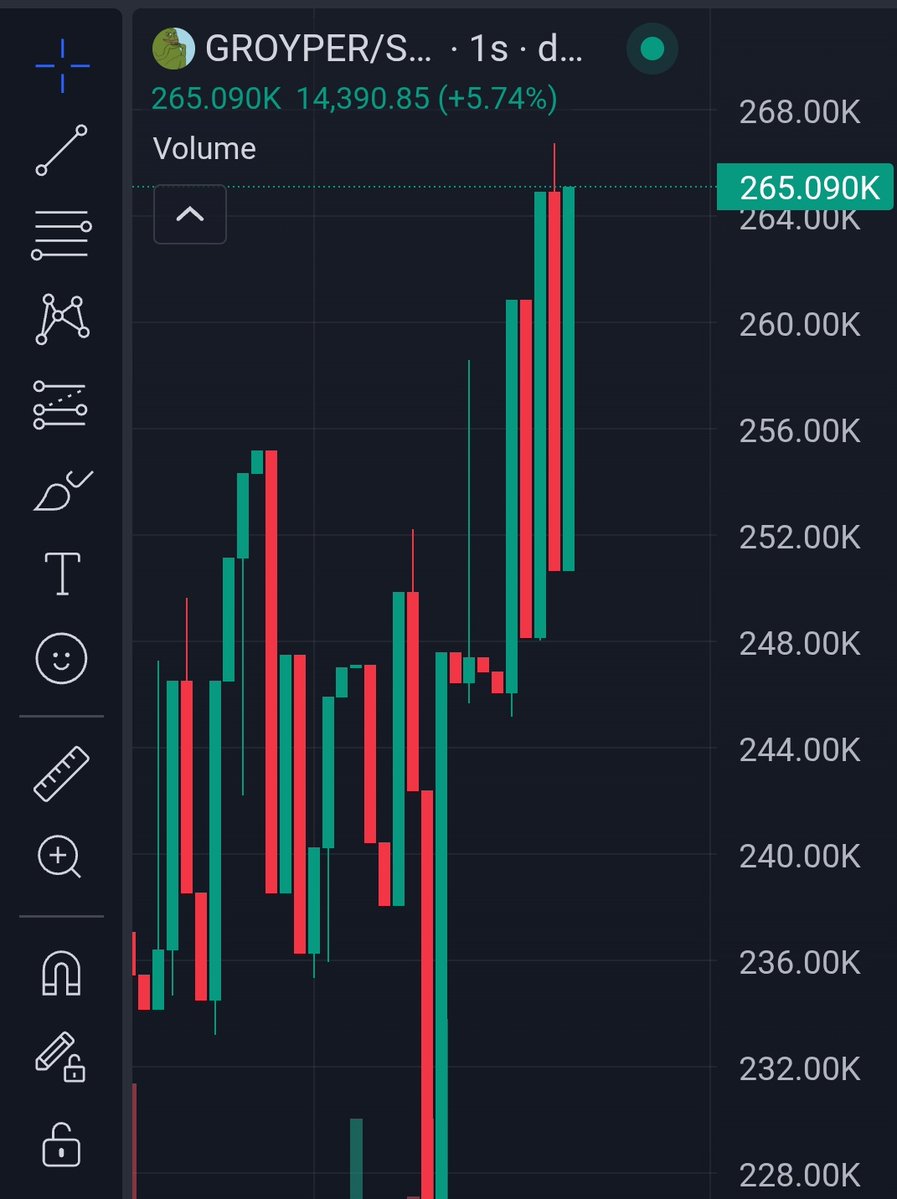Collapse the indicator legend with chevron
The width and height of the screenshot is (897, 1199).
point(190,215)
